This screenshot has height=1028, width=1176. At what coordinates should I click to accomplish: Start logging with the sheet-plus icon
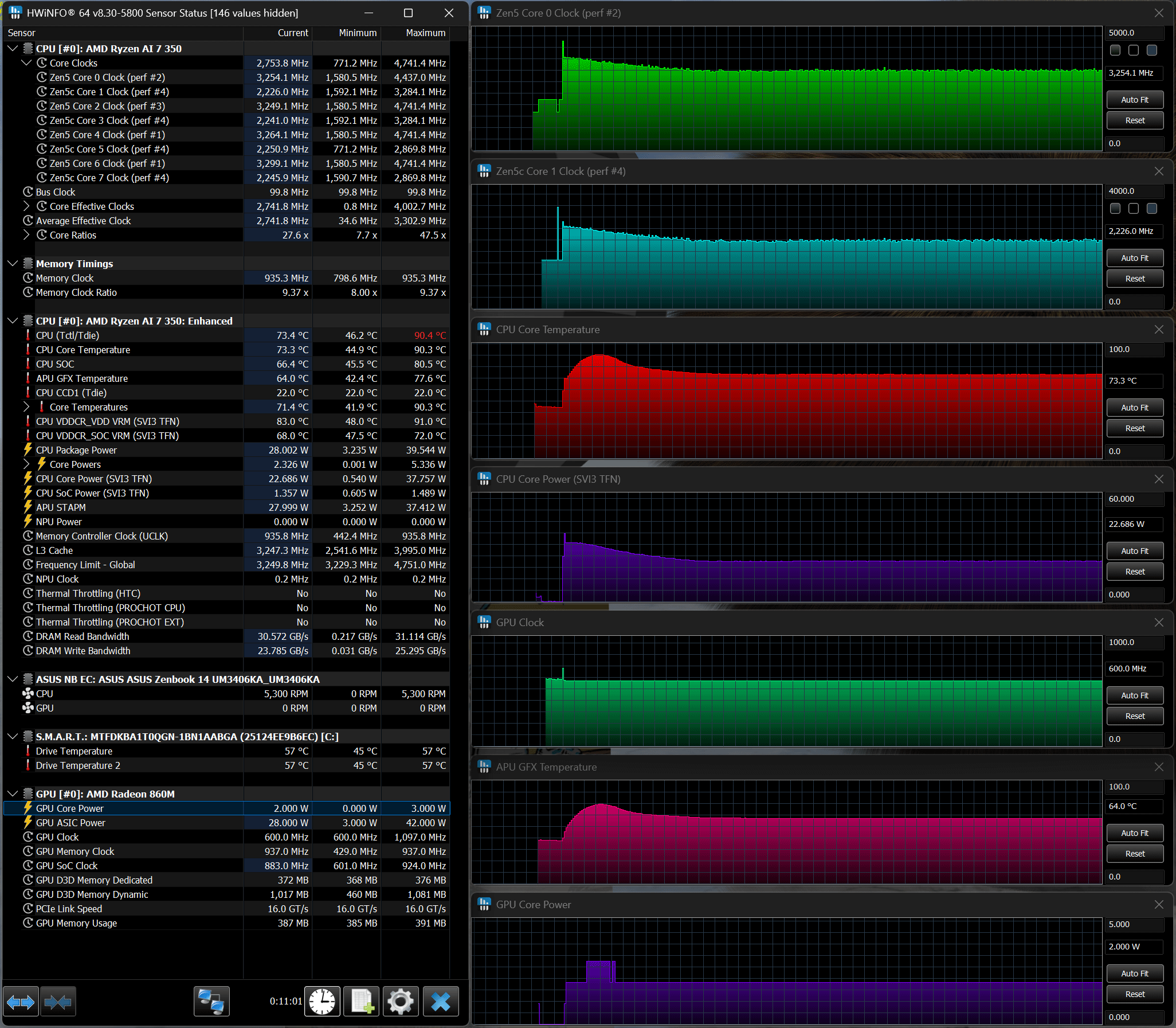(362, 1002)
